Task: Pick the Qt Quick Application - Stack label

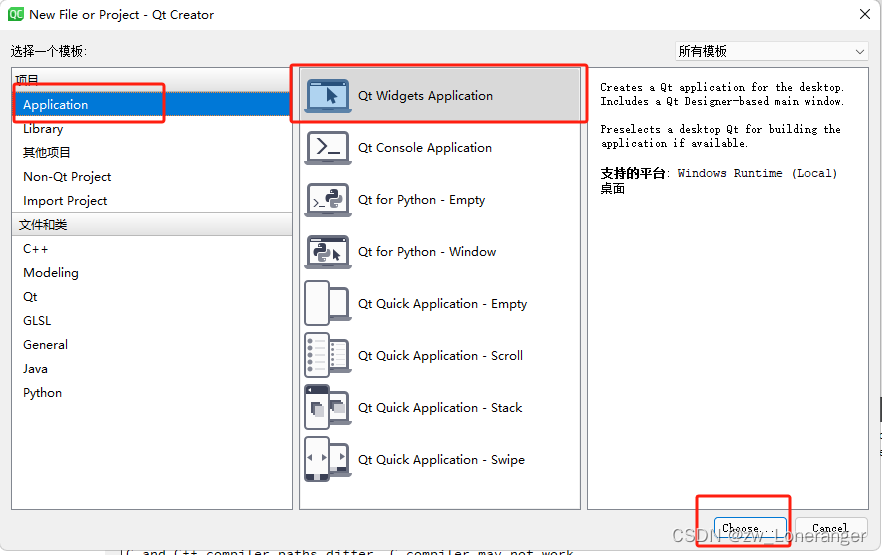Action: (x=440, y=408)
